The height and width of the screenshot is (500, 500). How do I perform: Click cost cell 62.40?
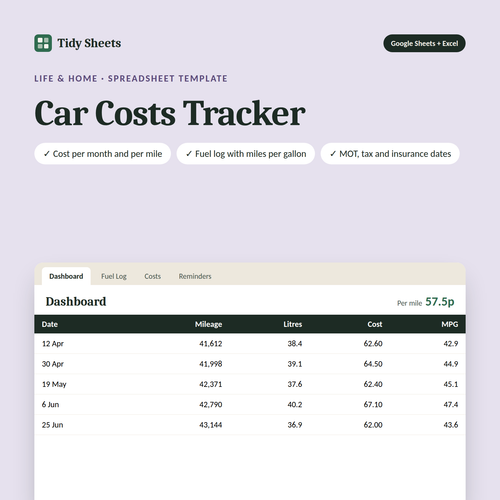coord(373,384)
